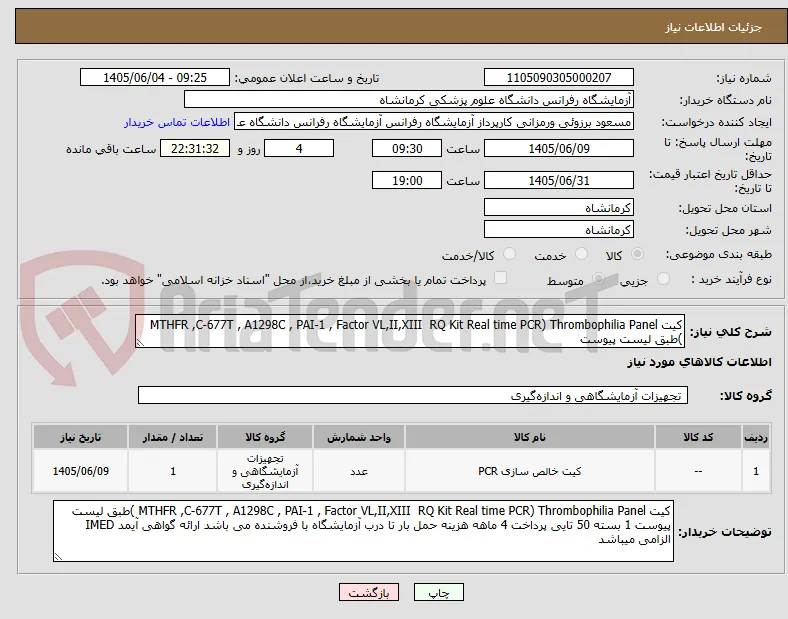Click the response deadline date 1405/06/09 field
The width and height of the screenshot is (788, 619).
pos(559,148)
